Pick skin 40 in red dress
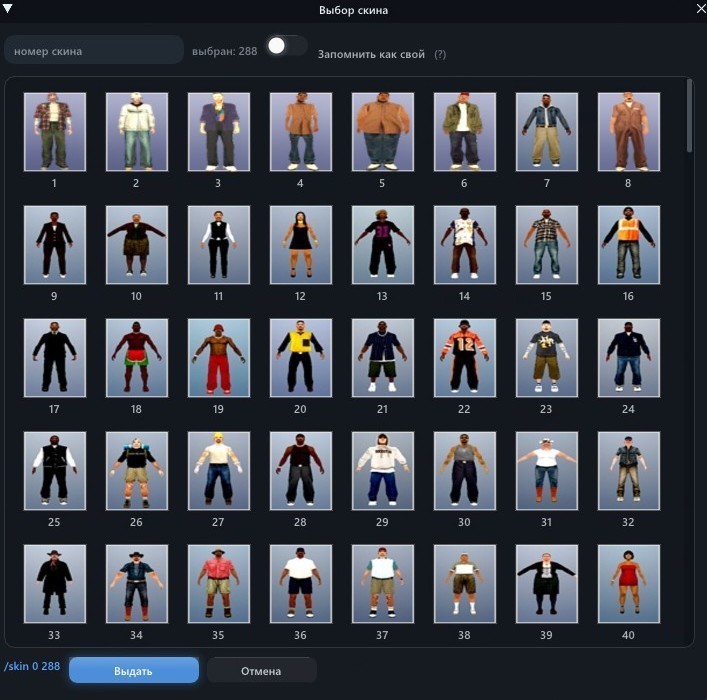 [629, 584]
